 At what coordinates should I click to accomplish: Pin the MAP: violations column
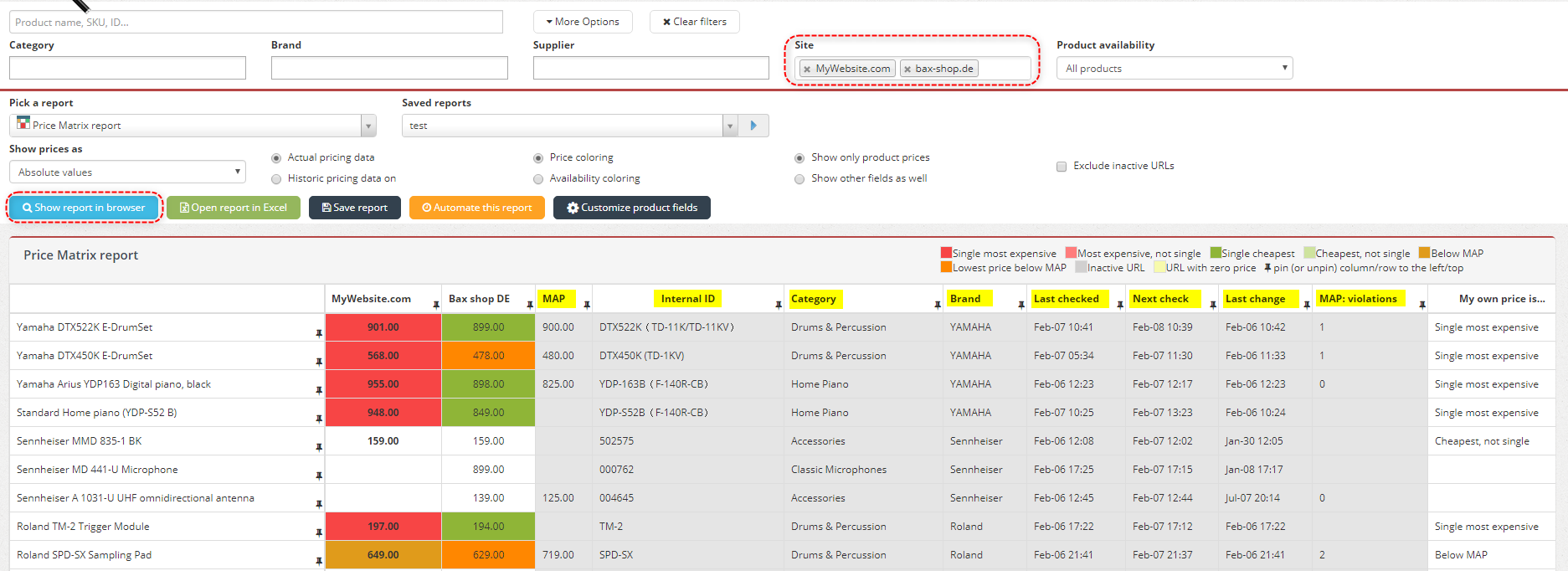[x=1422, y=305]
